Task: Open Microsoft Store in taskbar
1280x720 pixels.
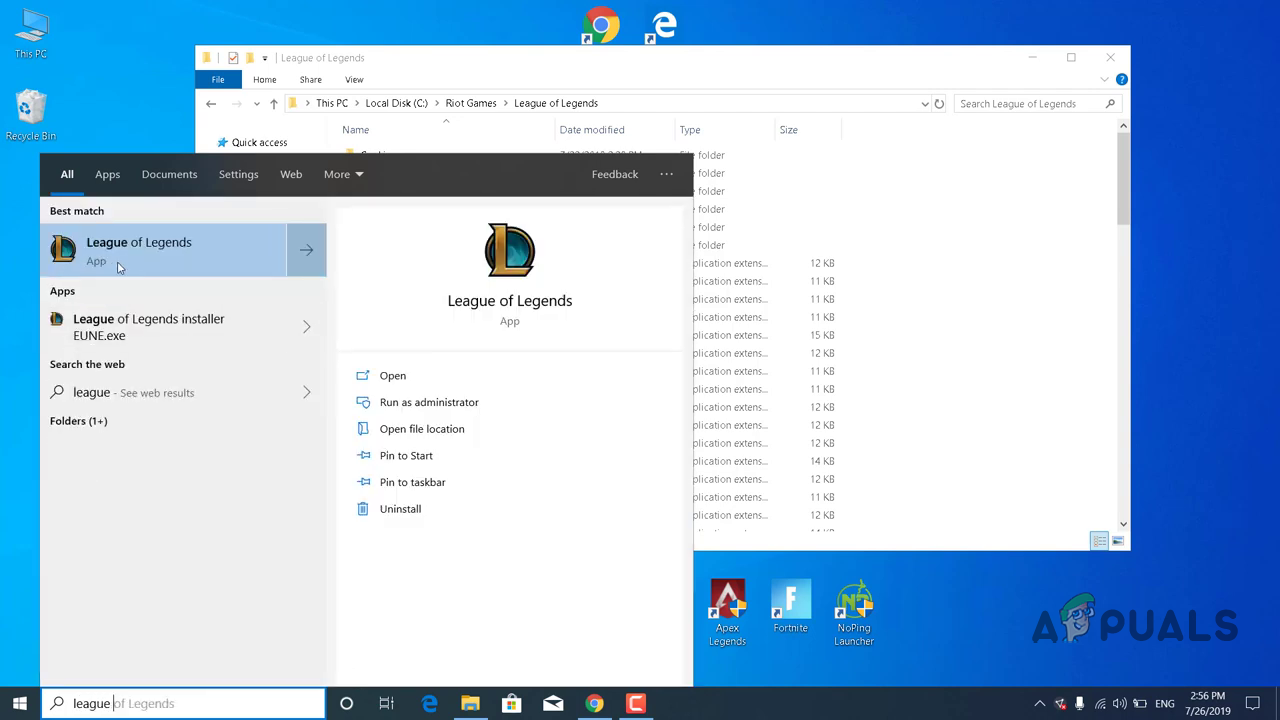Action: point(511,704)
